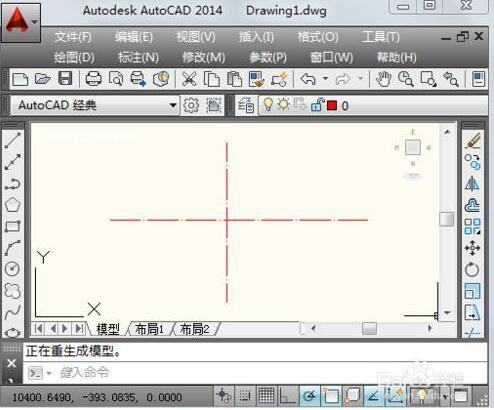Select the Rectangle tool
494x410 pixels.
13,227
